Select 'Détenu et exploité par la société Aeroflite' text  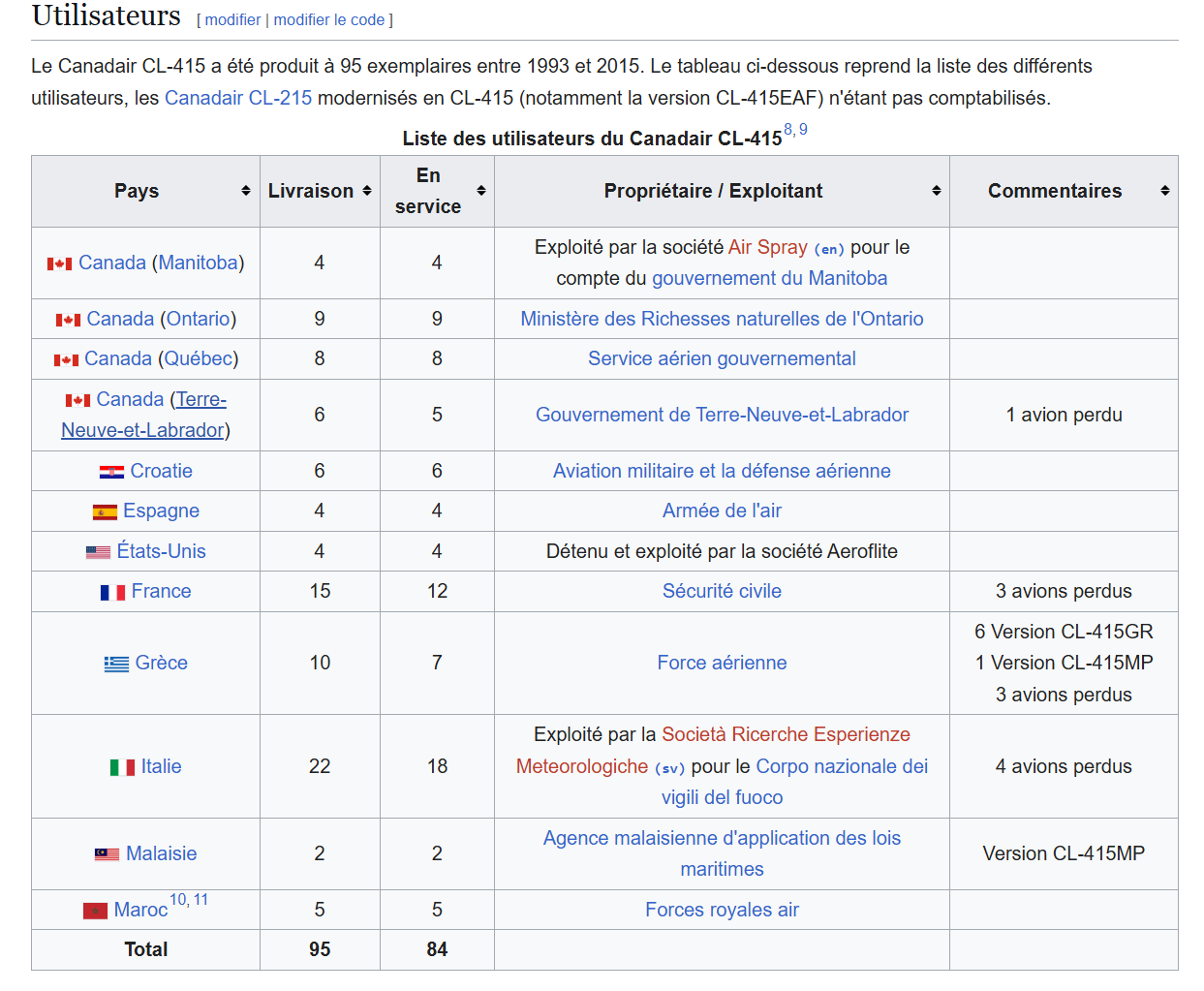723,551
